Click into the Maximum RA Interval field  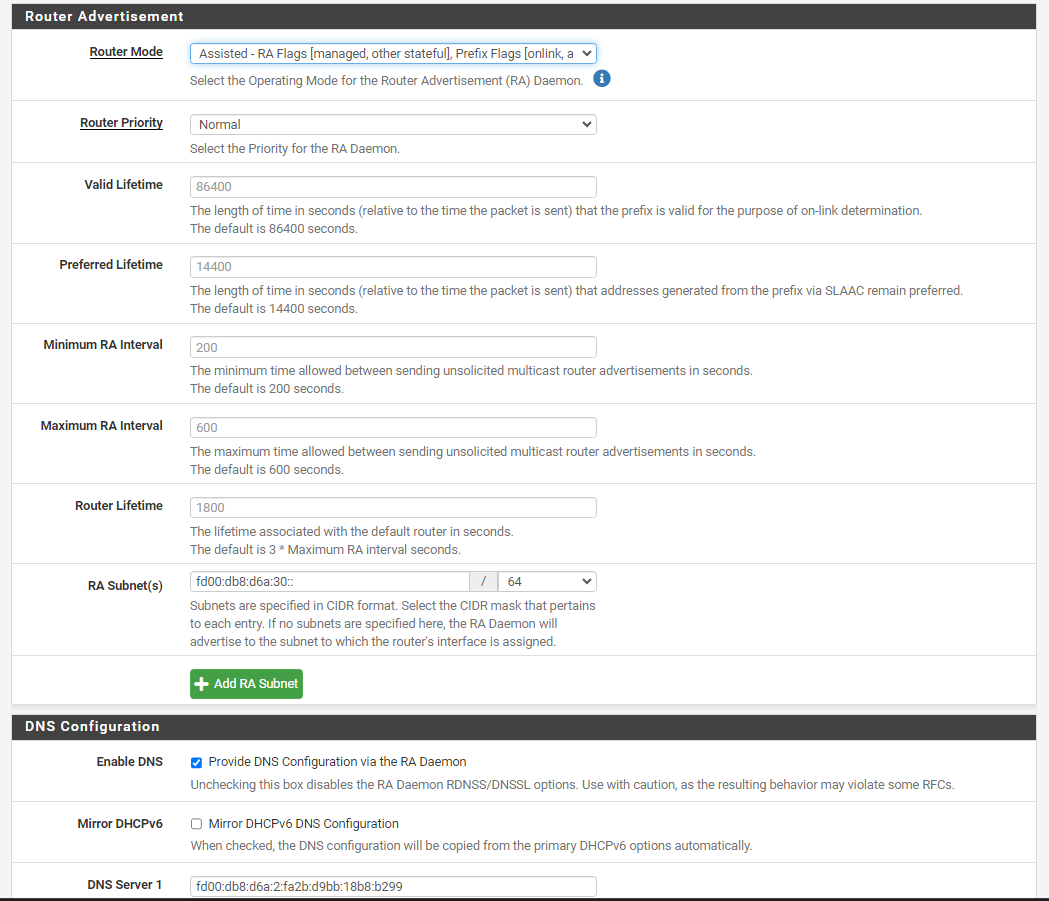[393, 427]
